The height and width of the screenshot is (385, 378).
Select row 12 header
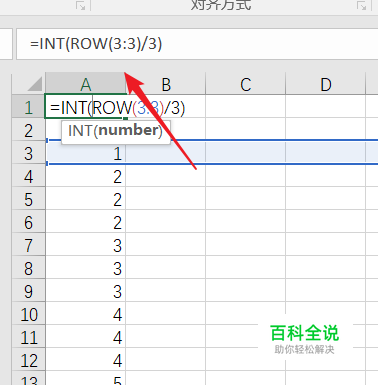pos(28,360)
